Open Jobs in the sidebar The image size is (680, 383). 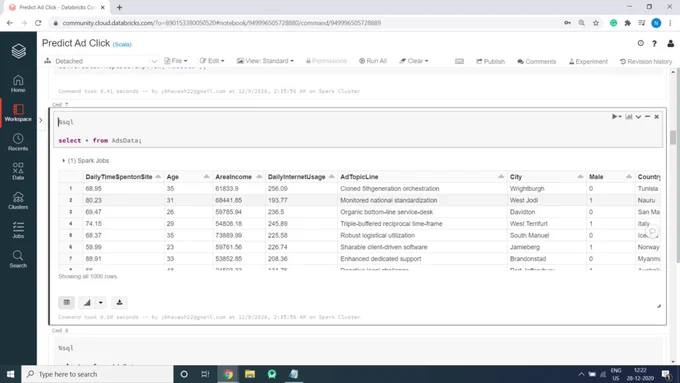point(18,229)
